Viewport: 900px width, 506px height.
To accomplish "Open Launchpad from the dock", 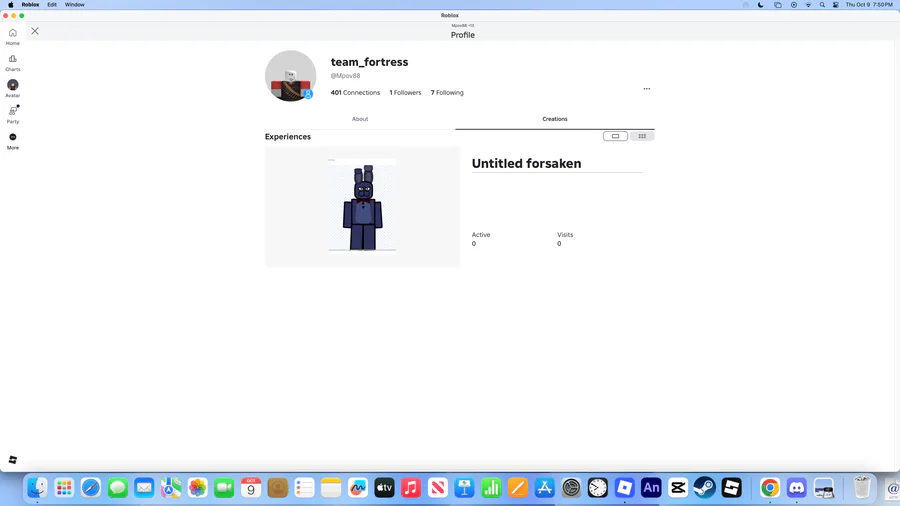I will coord(64,488).
